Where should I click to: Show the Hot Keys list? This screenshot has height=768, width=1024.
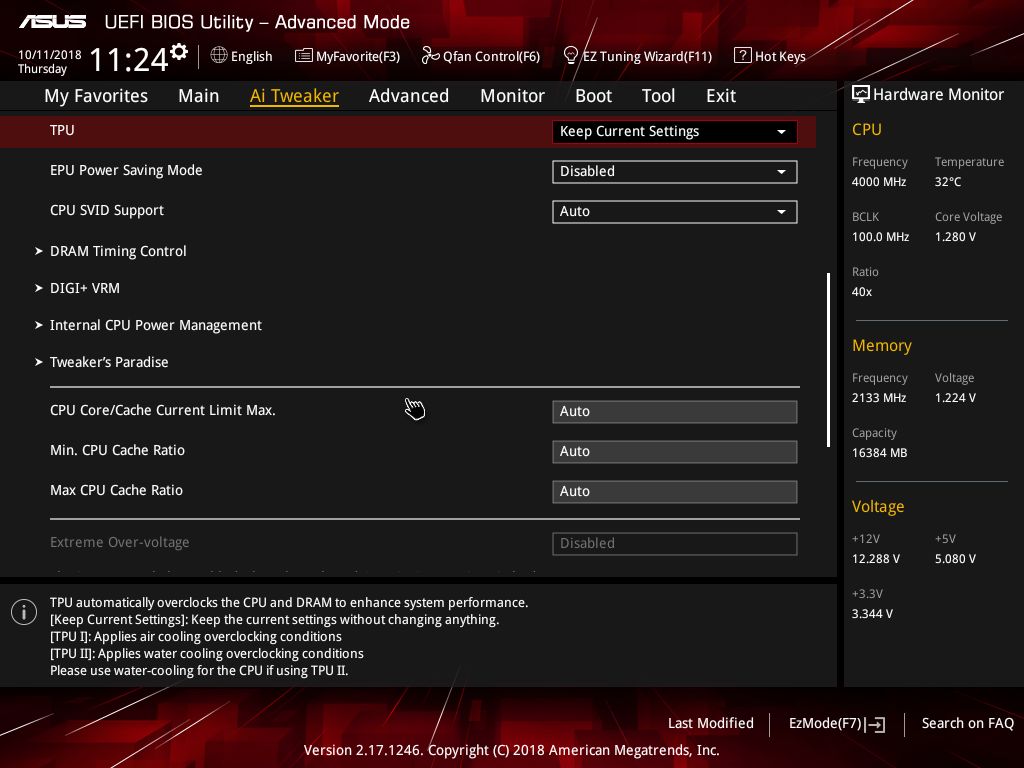(770, 56)
